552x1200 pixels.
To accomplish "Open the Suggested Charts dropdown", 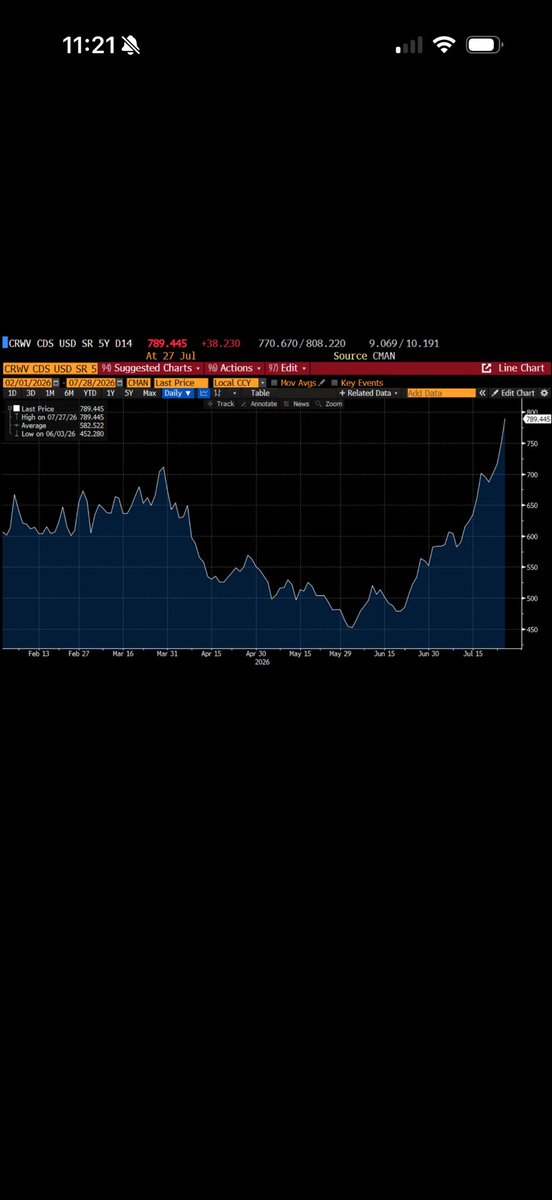I will pyautogui.click(x=151, y=368).
